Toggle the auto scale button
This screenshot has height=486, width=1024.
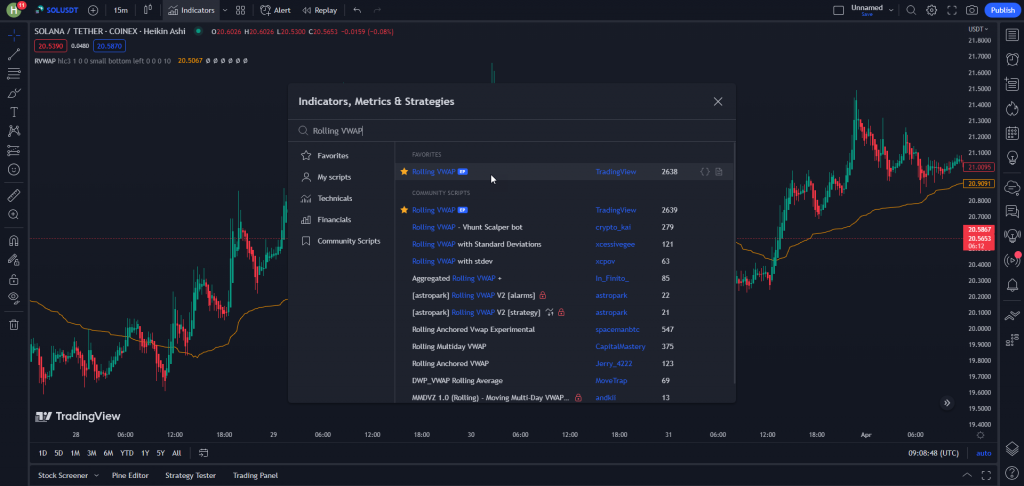[x=984, y=453]
